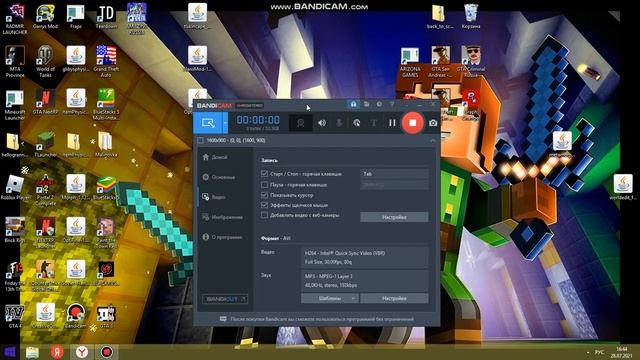
Task: Click the РУС language indicator in tray
Action: point(599,352)
